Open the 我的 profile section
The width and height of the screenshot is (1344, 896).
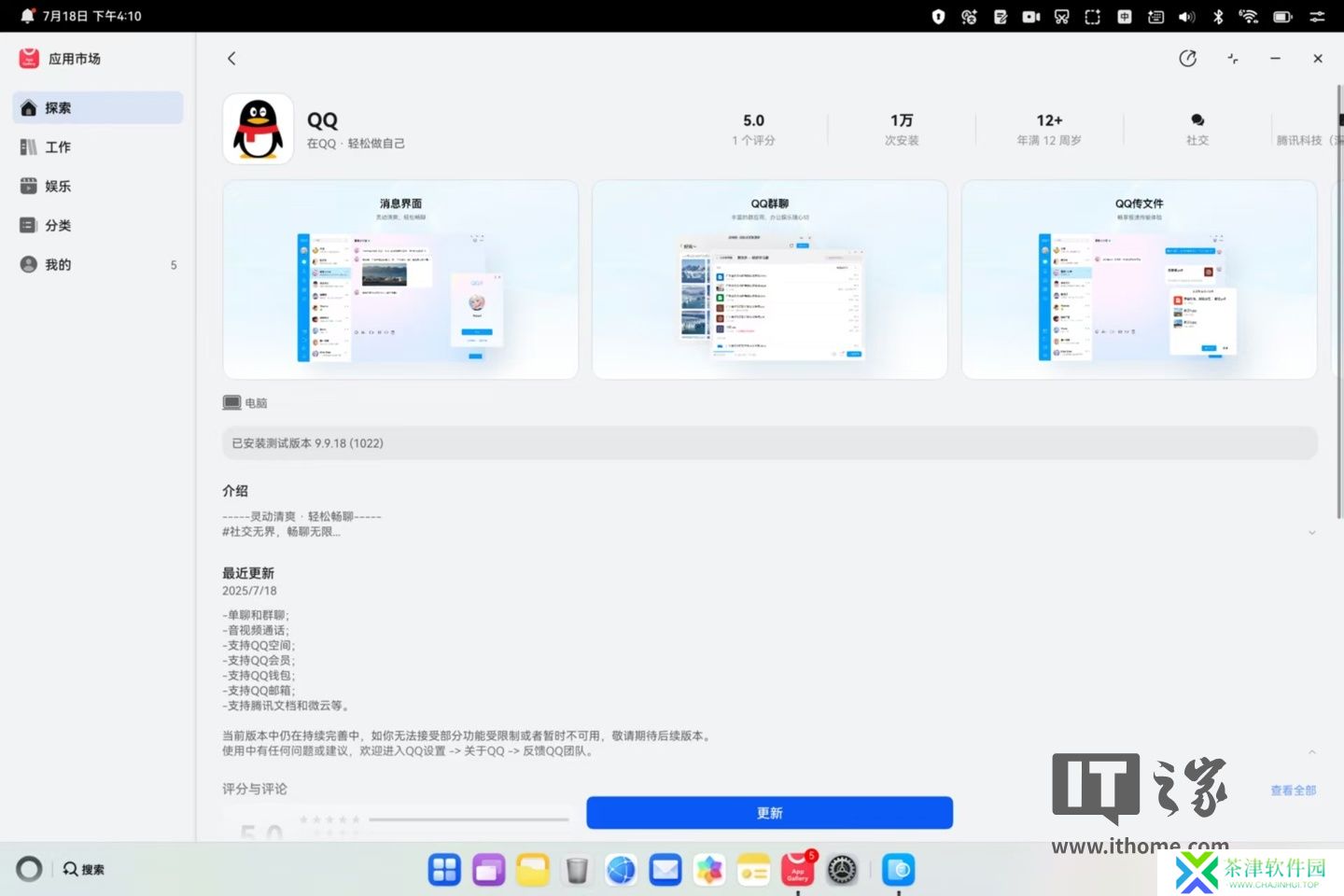pos(97,264)
